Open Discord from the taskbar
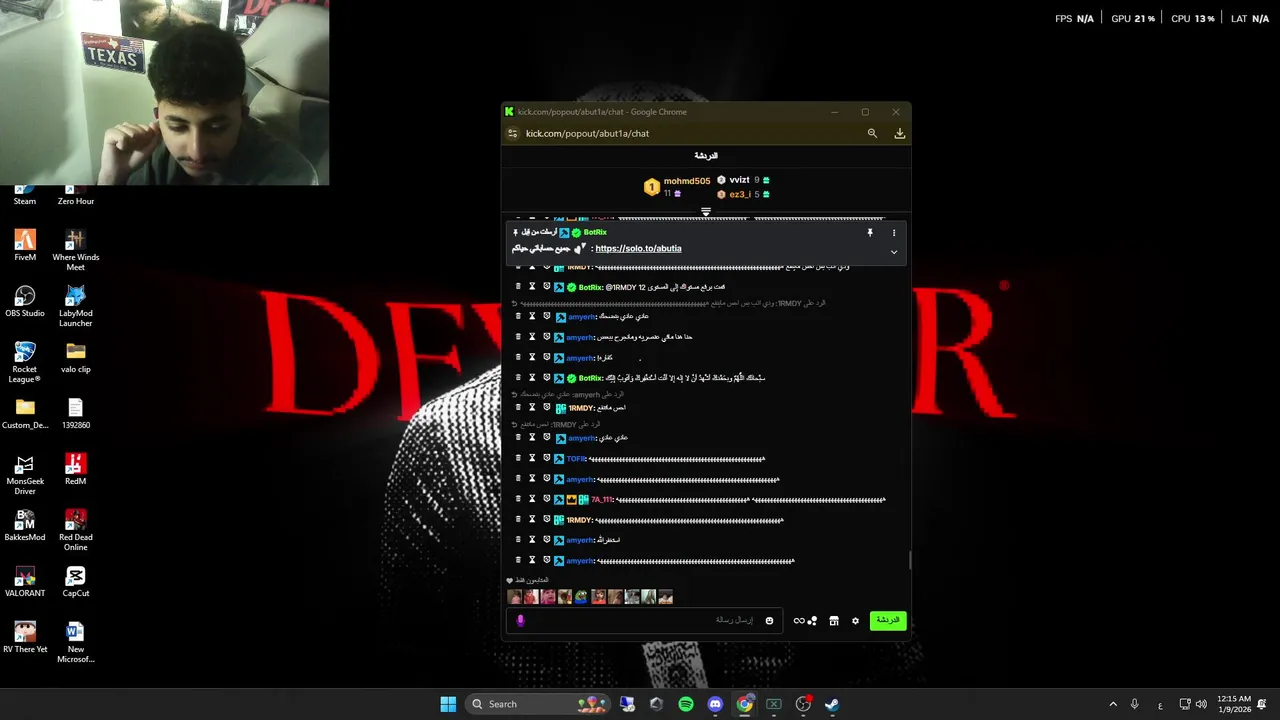This screenshot has height=720, width=1280. (715, 704)
